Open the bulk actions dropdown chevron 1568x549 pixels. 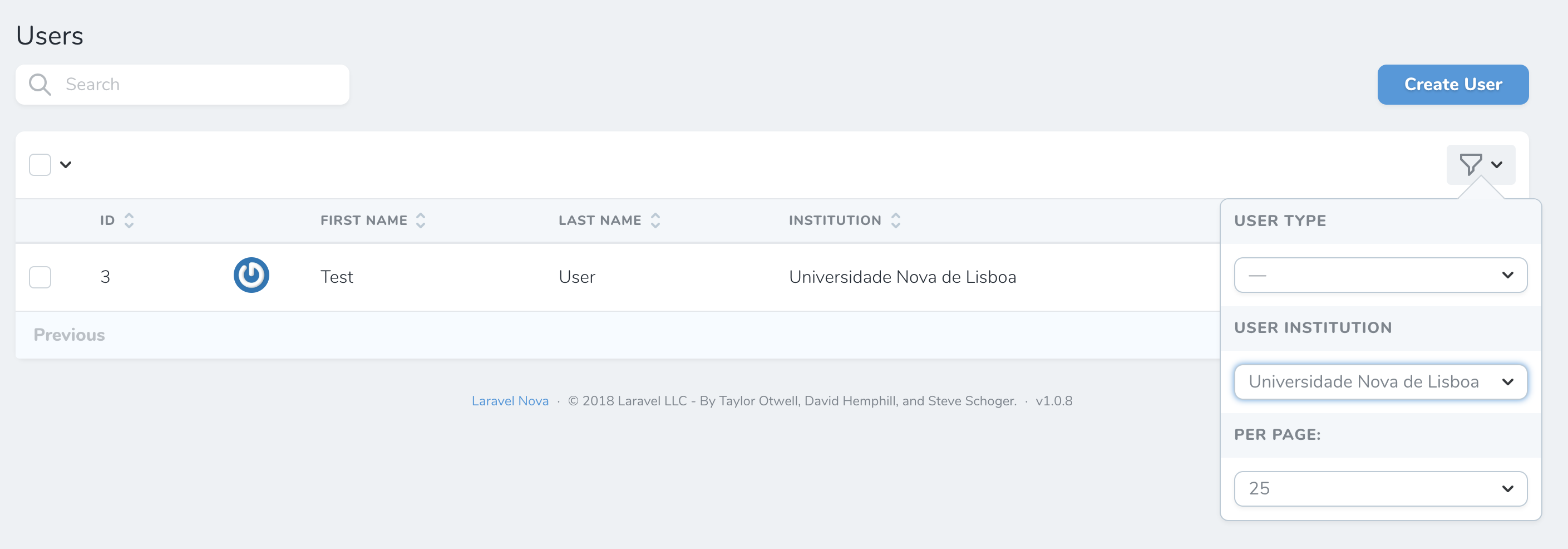[x=66, y=164]
